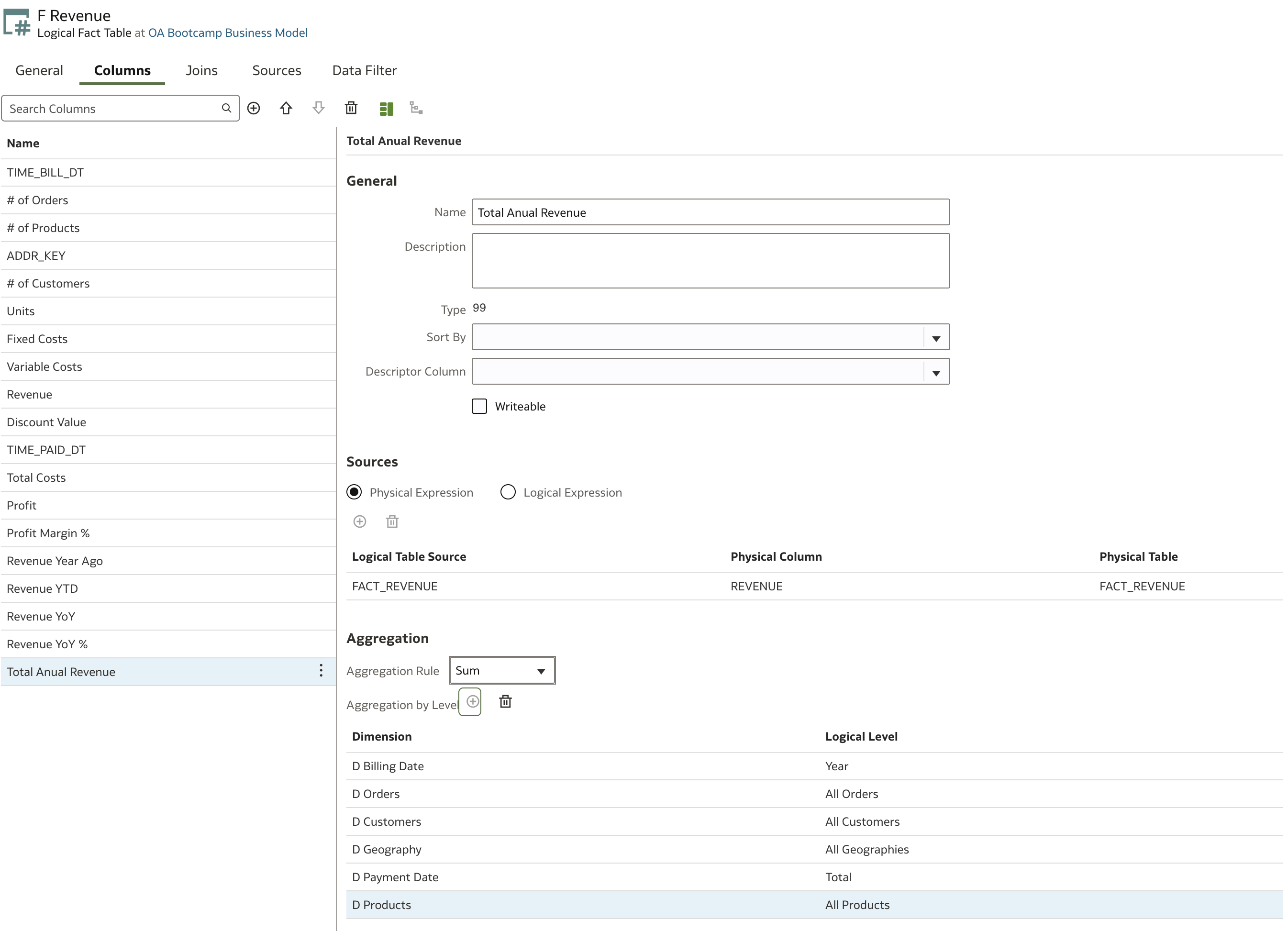Delete source using the Sources trash icon
Image resolution: width=1288 pixels, height=931 pixels.
(x=392, y=521)
